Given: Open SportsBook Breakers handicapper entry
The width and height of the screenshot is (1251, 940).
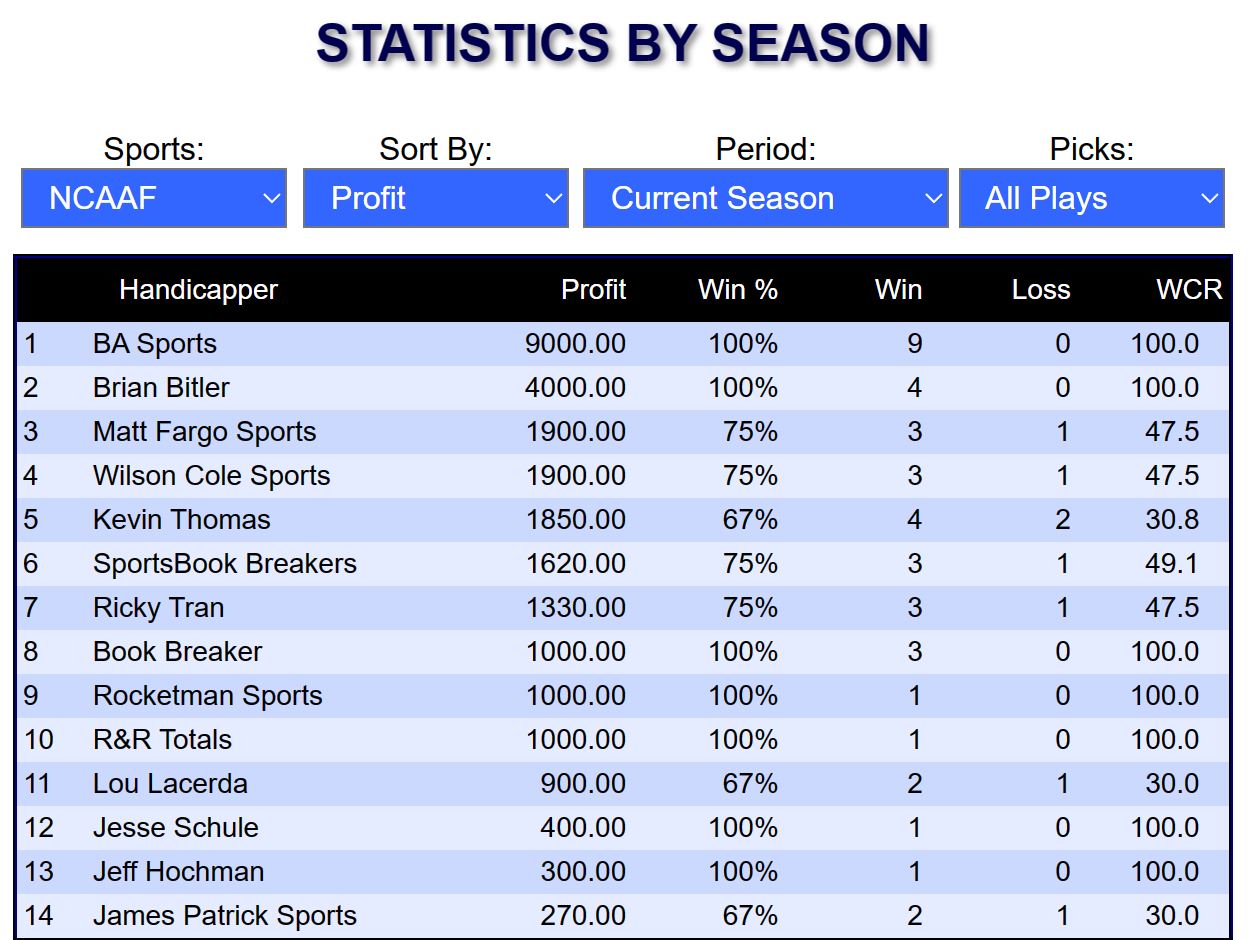Looking at the screenshot, I should 225,564.
